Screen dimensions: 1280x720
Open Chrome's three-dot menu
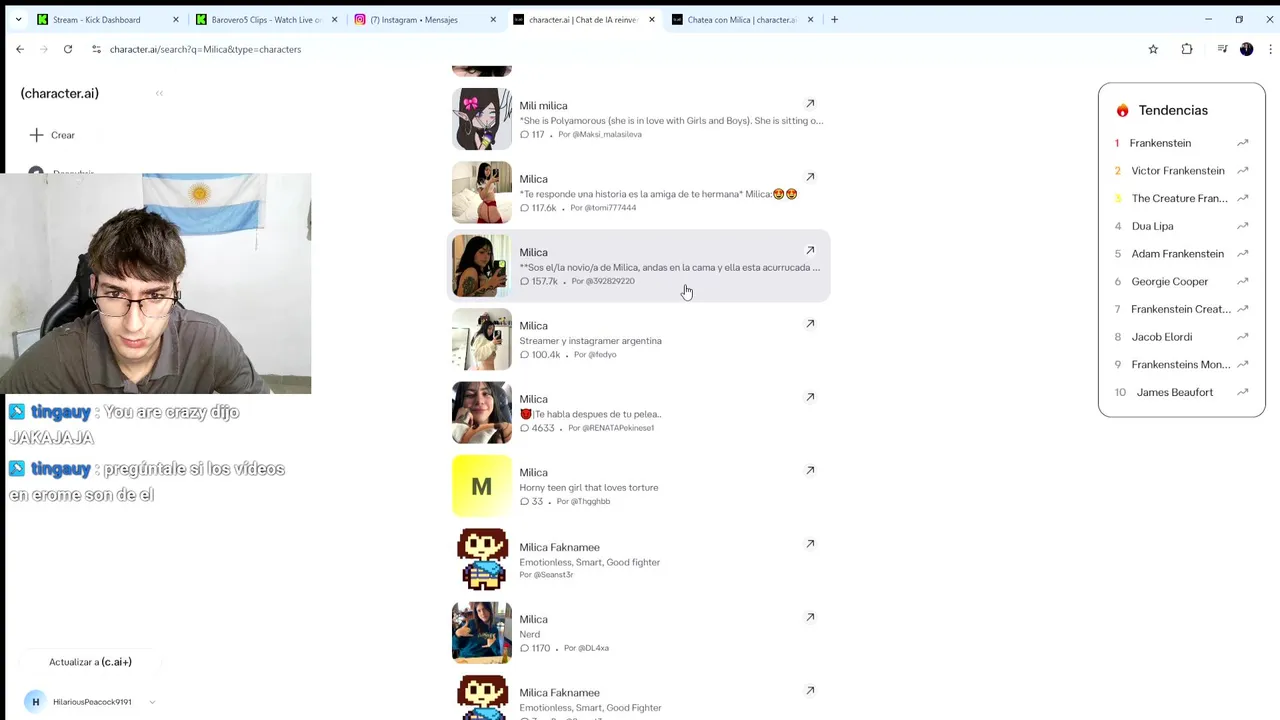coord(1271,49)
